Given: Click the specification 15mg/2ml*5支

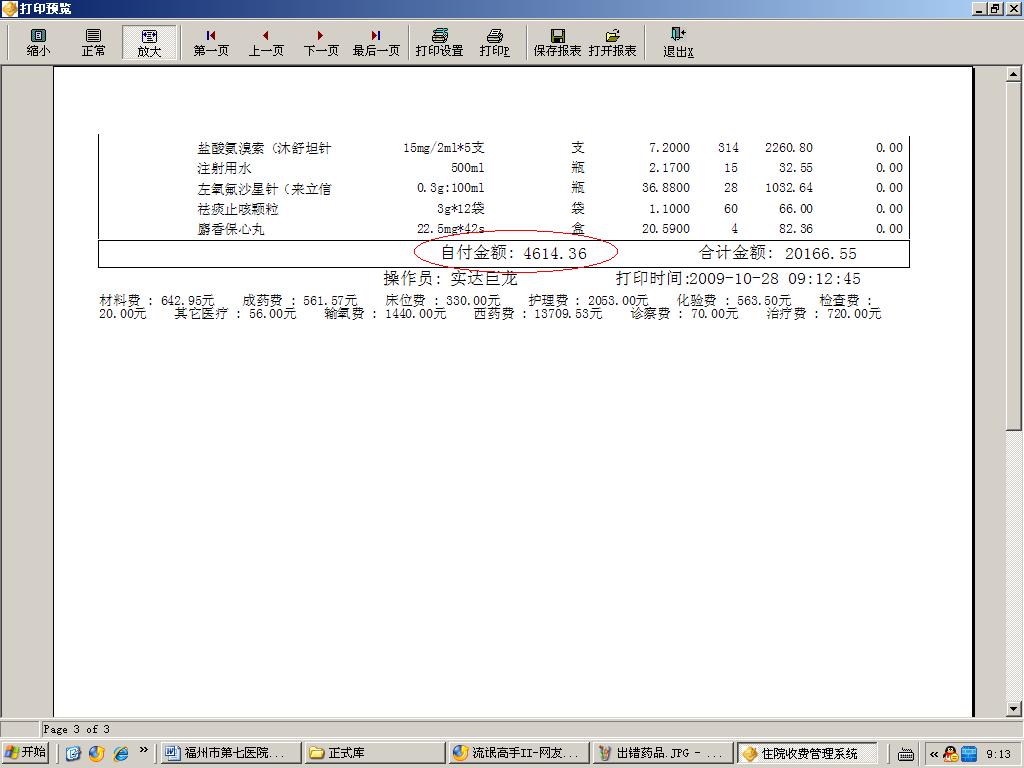Looking at the screenshot, I should click(x=443, y=148).
